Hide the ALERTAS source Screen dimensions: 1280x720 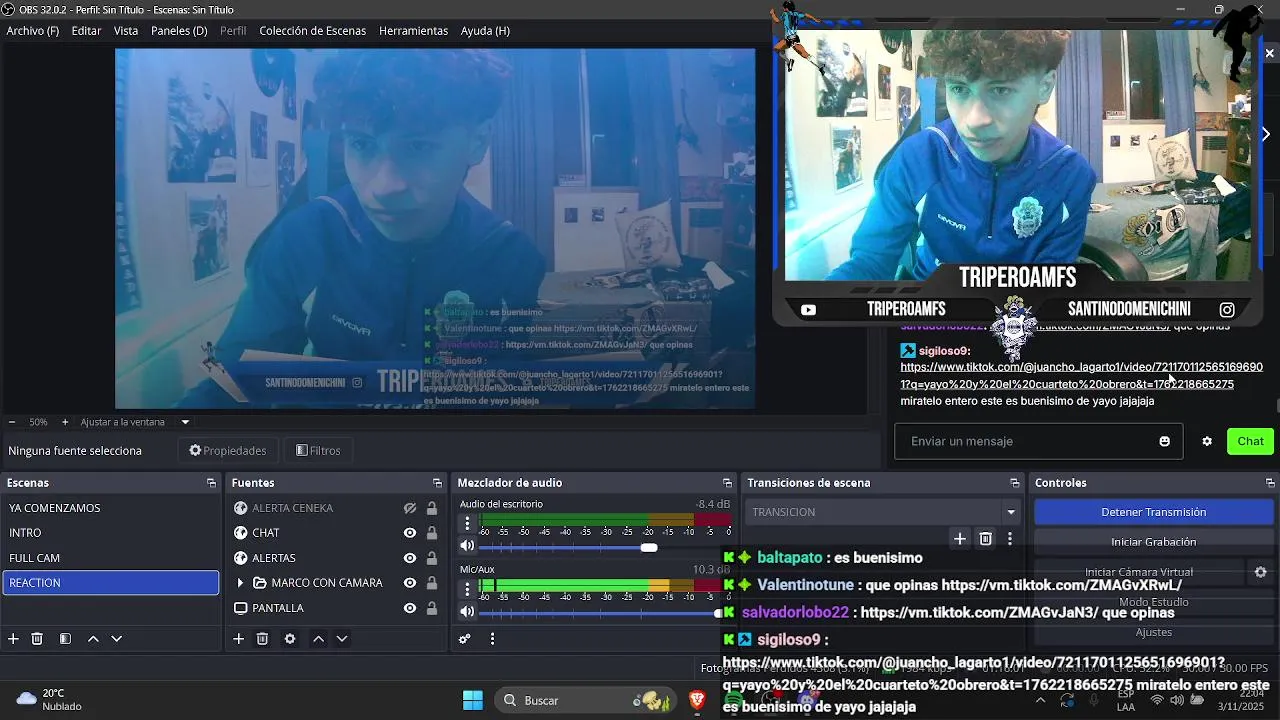click(x=410, y=558)
